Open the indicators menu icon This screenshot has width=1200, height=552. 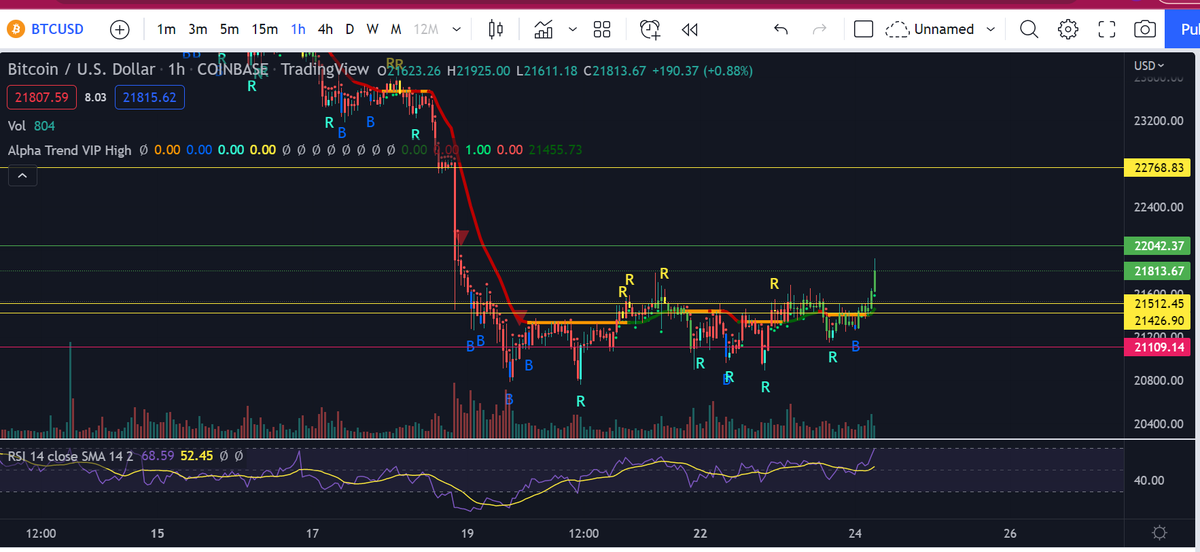tap(544, 29)
